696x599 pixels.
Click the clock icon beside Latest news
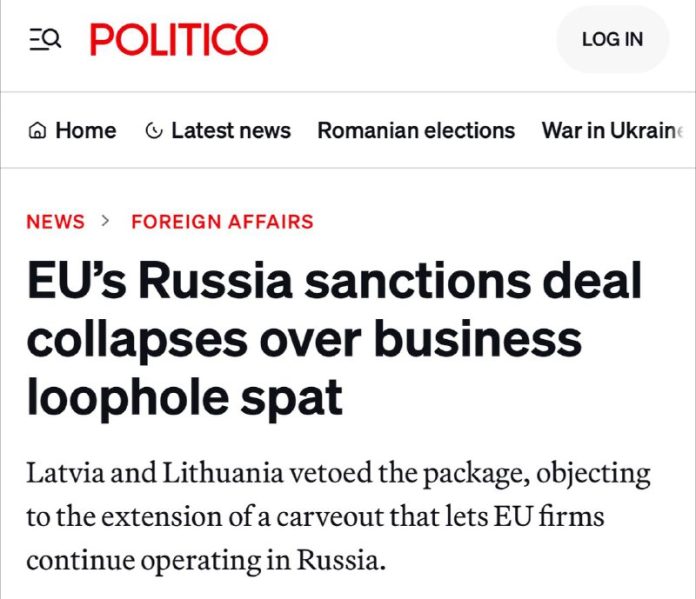tap(154, 131)
